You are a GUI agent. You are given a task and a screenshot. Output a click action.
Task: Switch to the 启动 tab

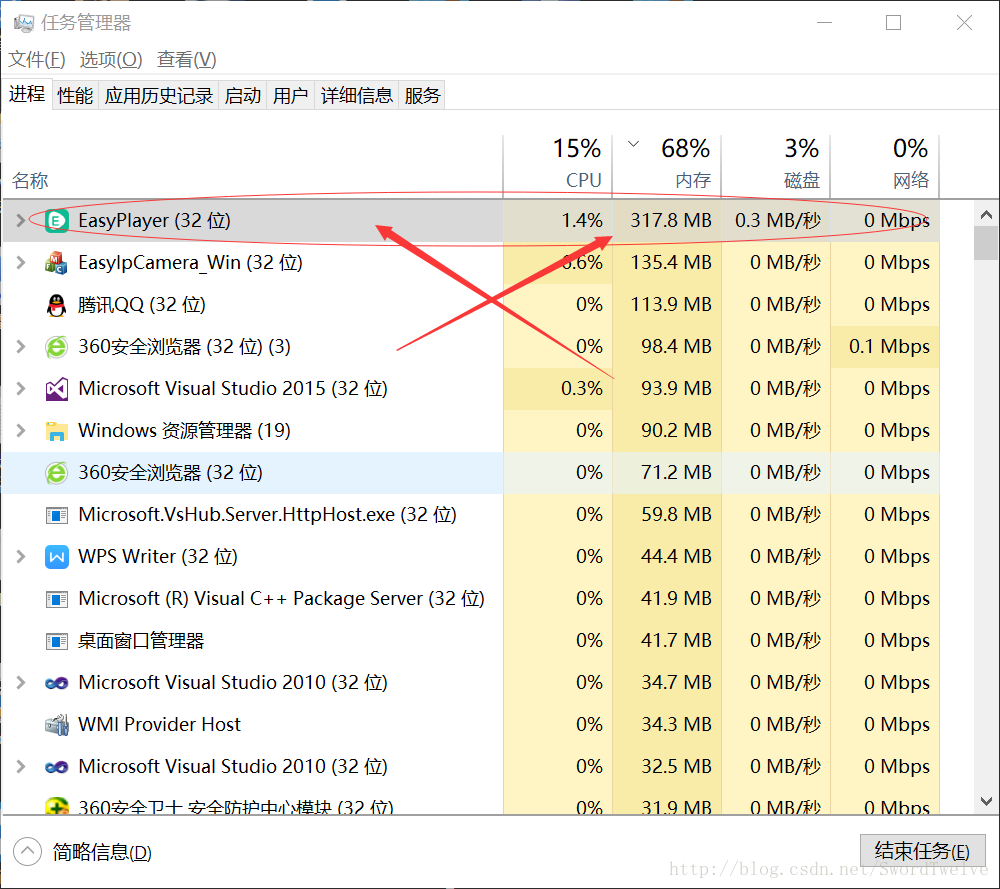242,96
